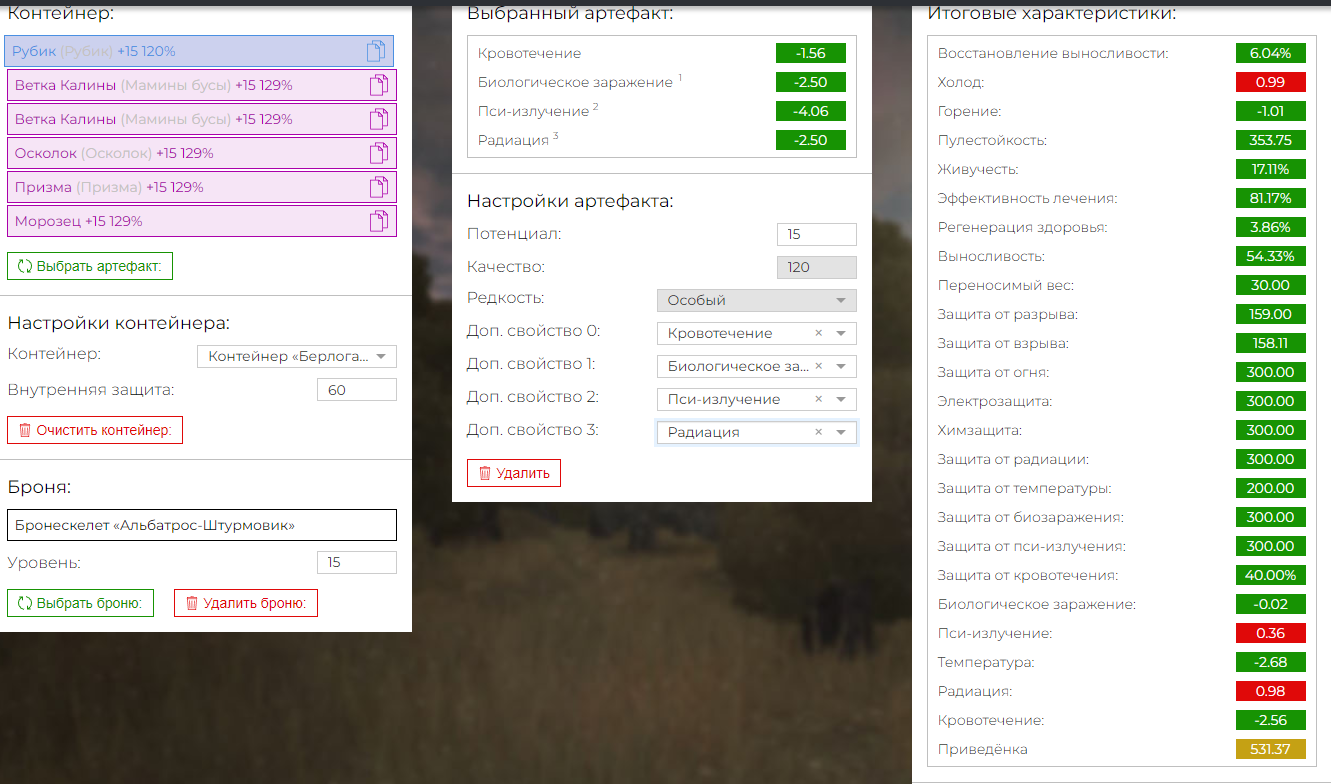Open the Контейнер «Берлога» dropdown

(x=297, y=356)
